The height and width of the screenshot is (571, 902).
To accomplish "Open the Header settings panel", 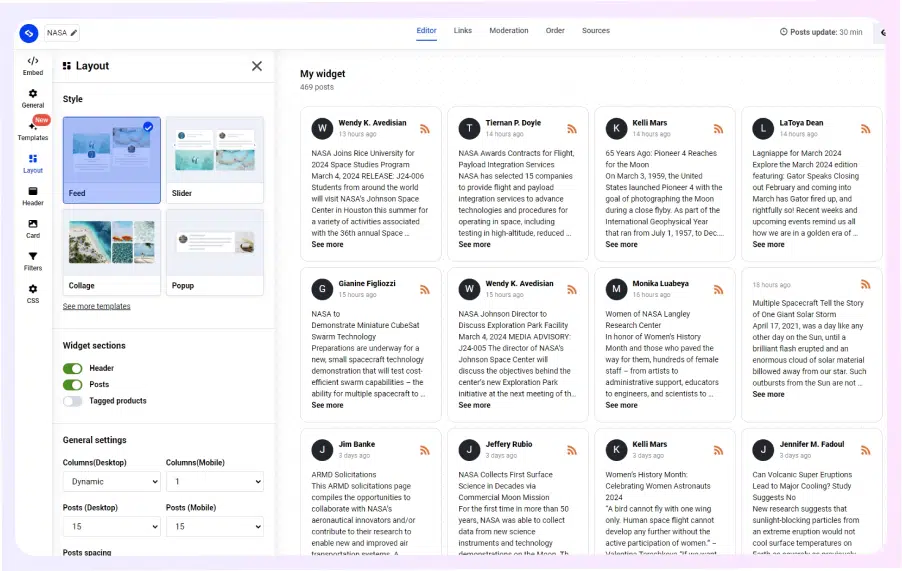I will (33, 196).
